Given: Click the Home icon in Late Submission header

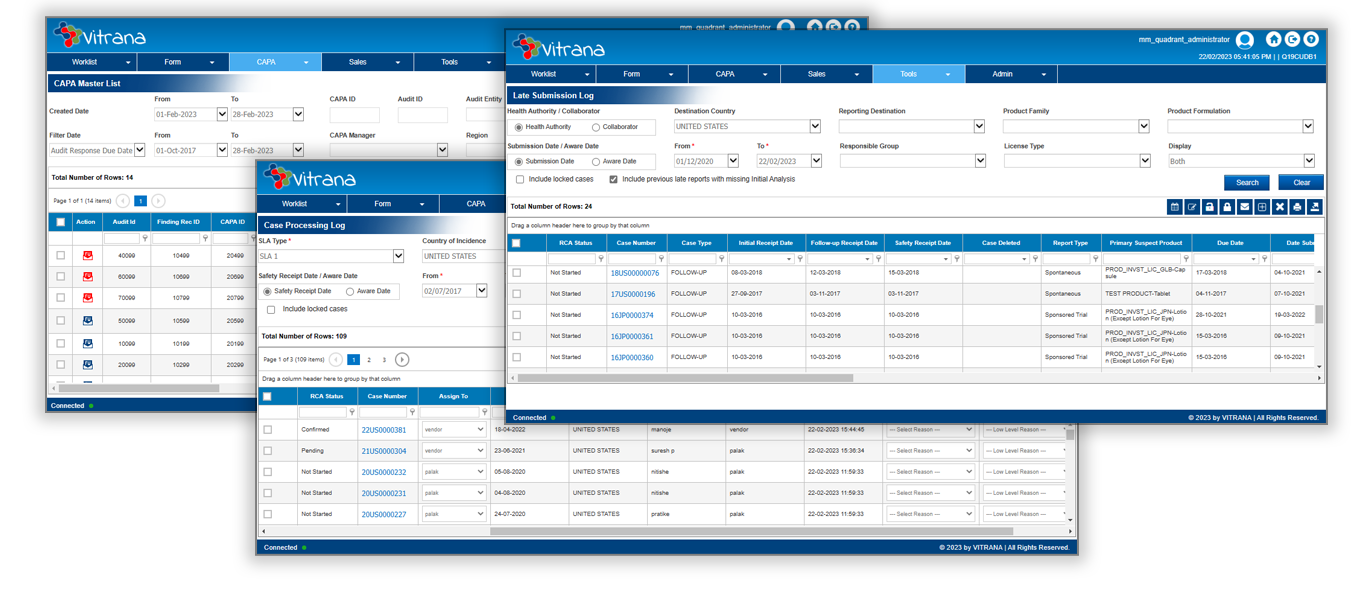Looking at the screenshot, I should tap(1273, 40).
